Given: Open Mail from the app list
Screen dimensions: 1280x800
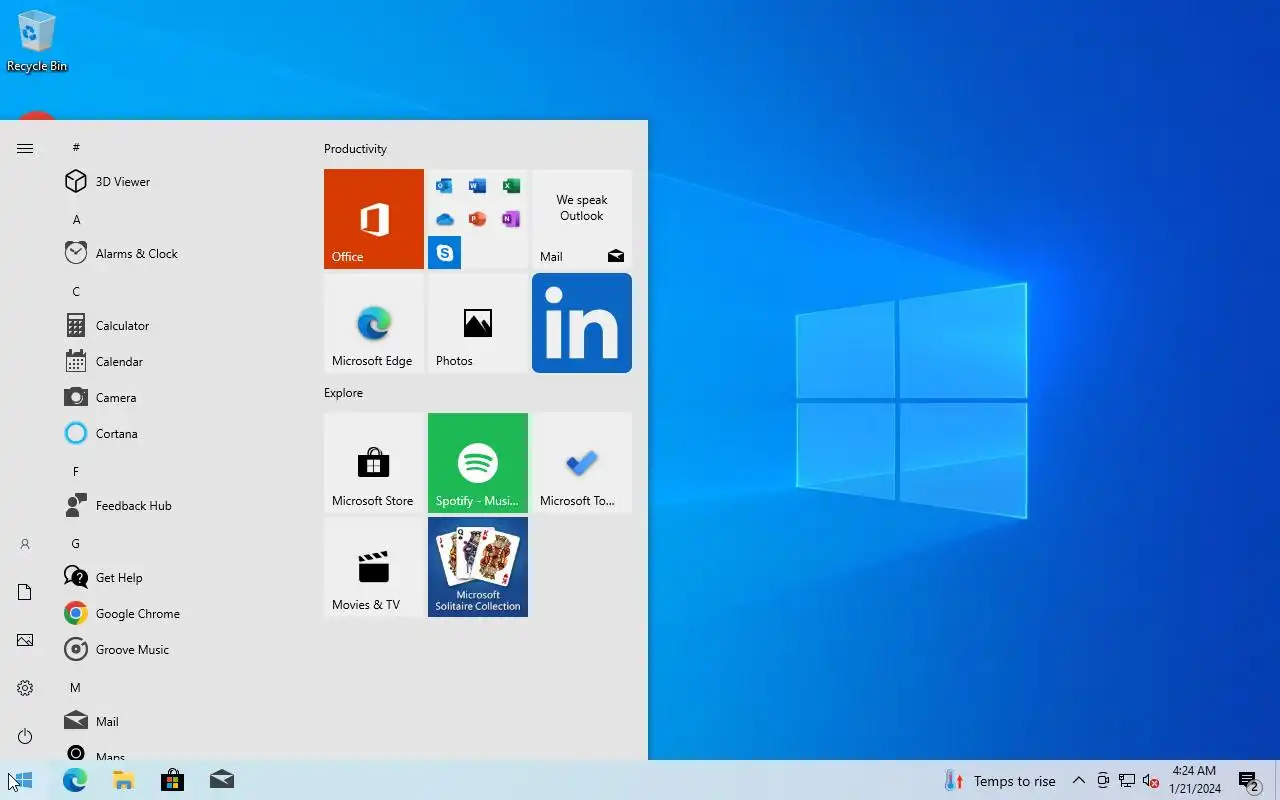Looking at the screenshot, I should point(180,722).
